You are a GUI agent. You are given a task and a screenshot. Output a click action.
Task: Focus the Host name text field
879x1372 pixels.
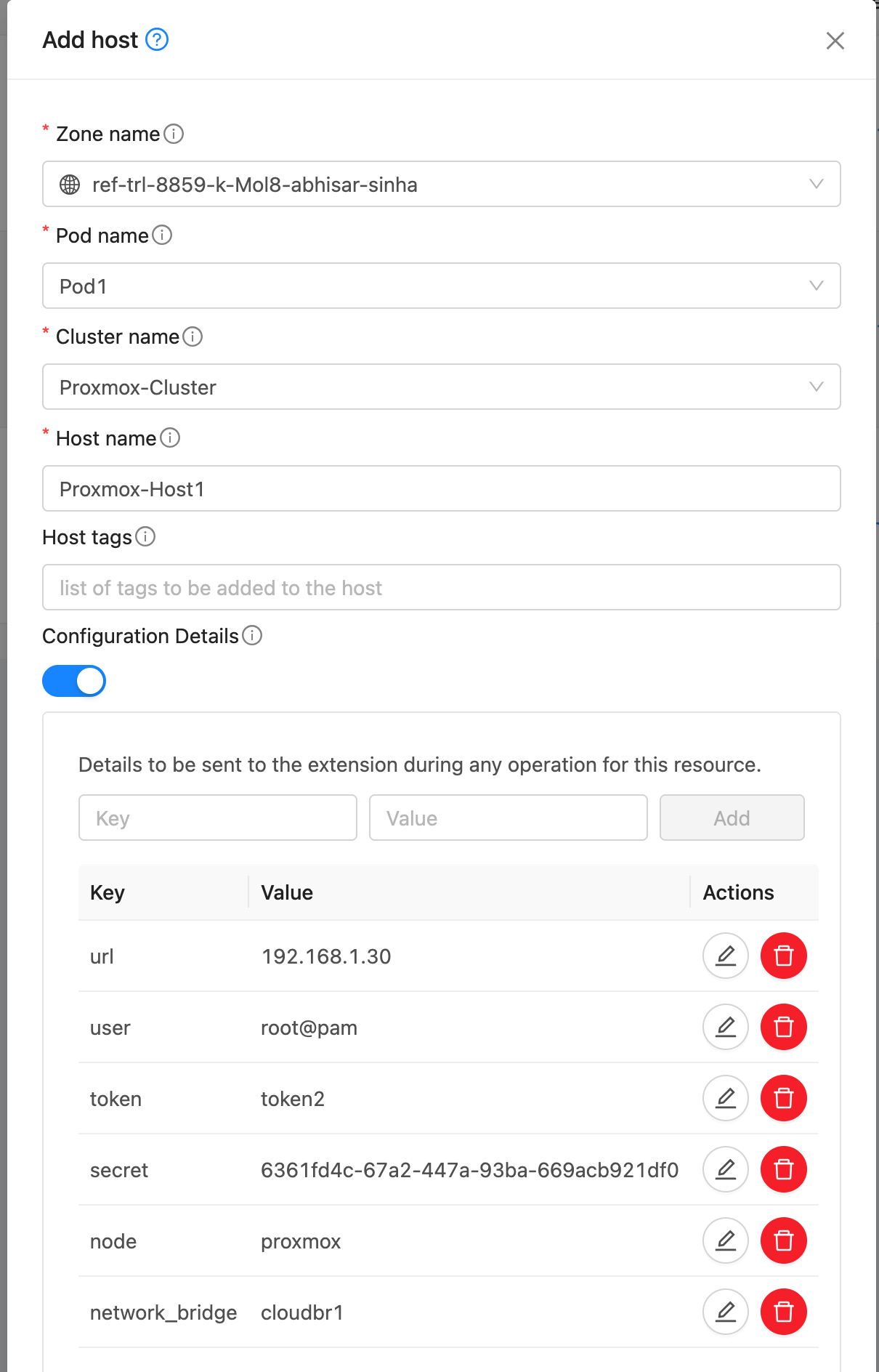441,489
